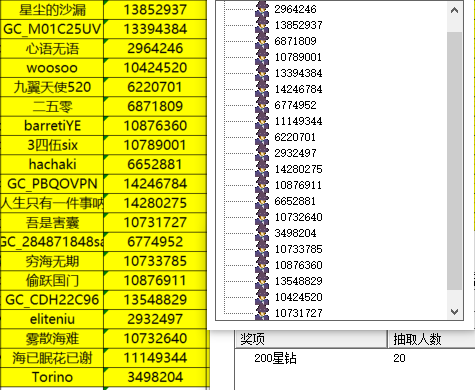Viewport: 475px width, 390px height.
Task: Click spreadsheet cell 吾是害囊
Action: [52, 222]
